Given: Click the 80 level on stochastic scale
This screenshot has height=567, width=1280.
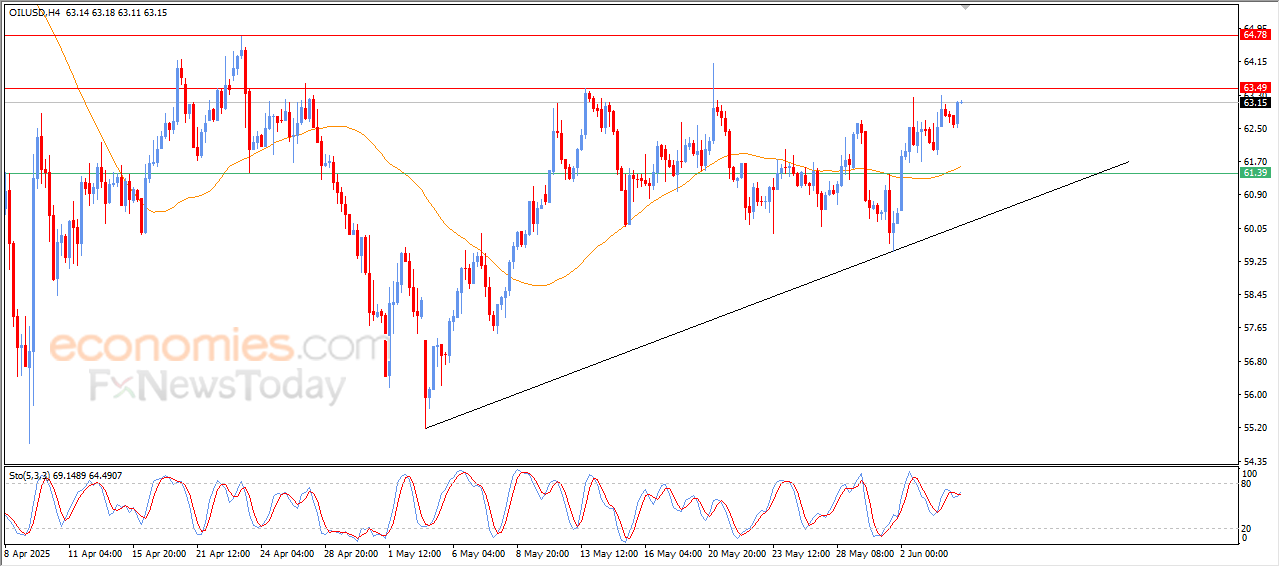Looking at the screenshot, I should [1247, 484].
